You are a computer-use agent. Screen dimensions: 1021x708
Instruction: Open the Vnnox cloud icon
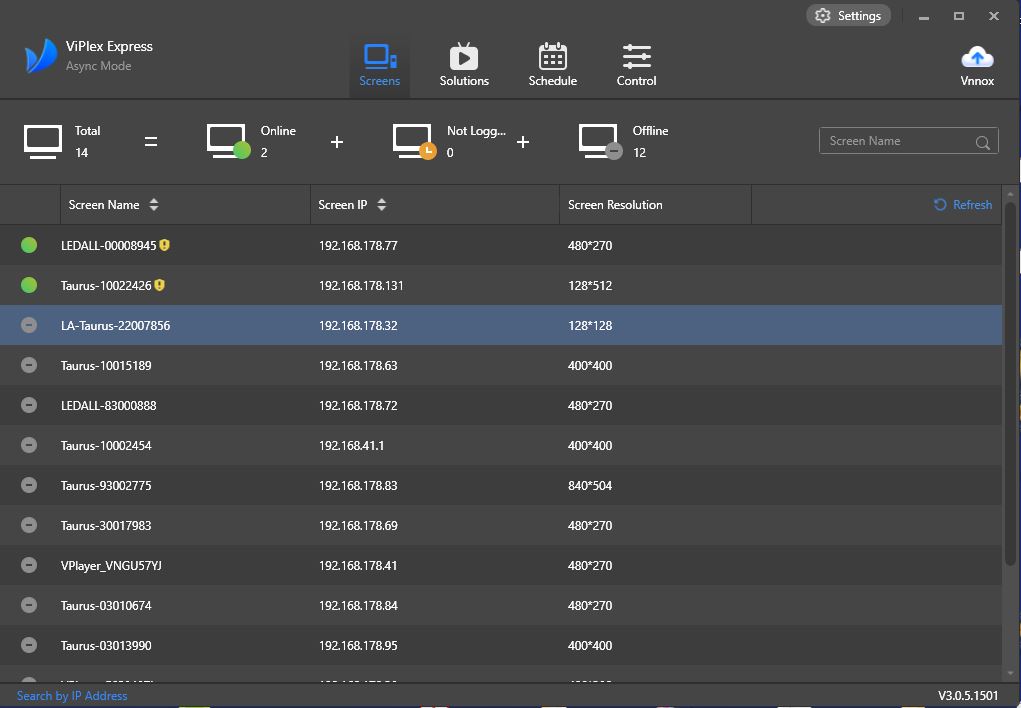(x=976, y=58)
